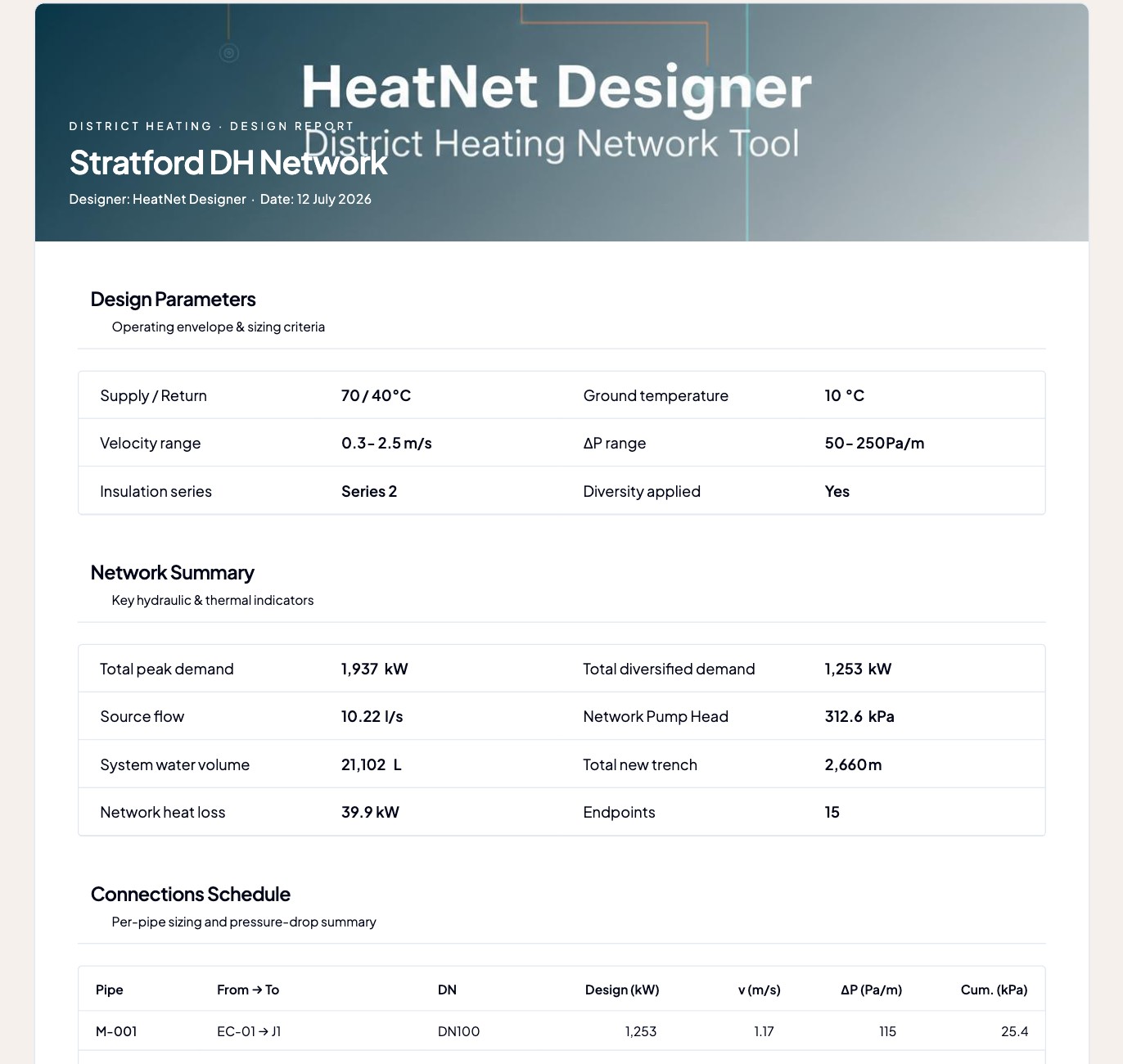Viewport: 1123px width, 1064px height.
Task: Select the 39.9 kW value
Action: coord(371,813)
